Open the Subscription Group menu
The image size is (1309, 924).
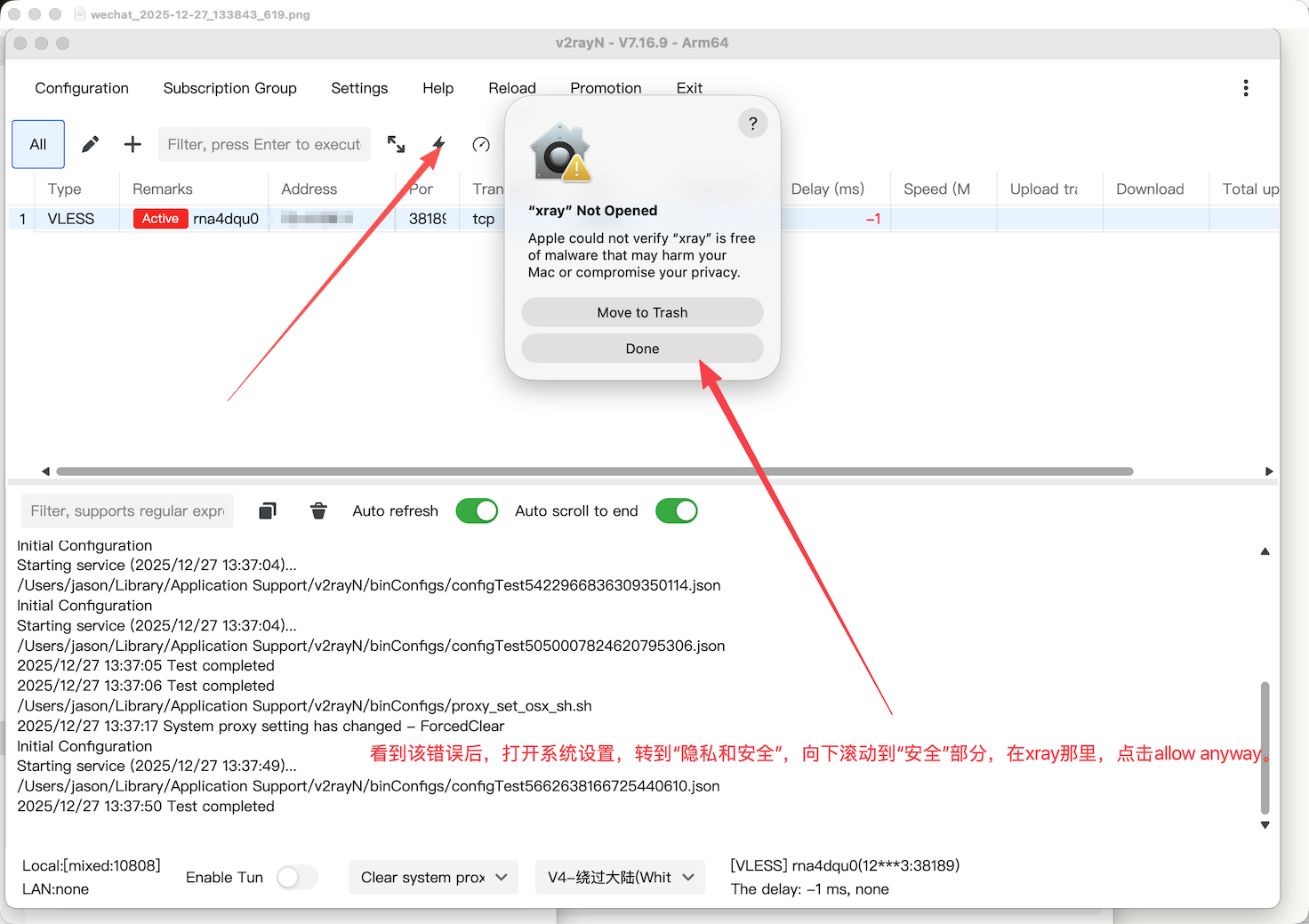click(230, 88)
